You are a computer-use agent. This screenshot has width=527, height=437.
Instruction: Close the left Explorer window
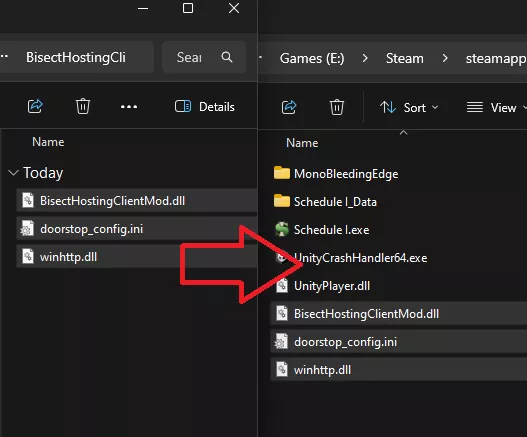click(234, 8)
